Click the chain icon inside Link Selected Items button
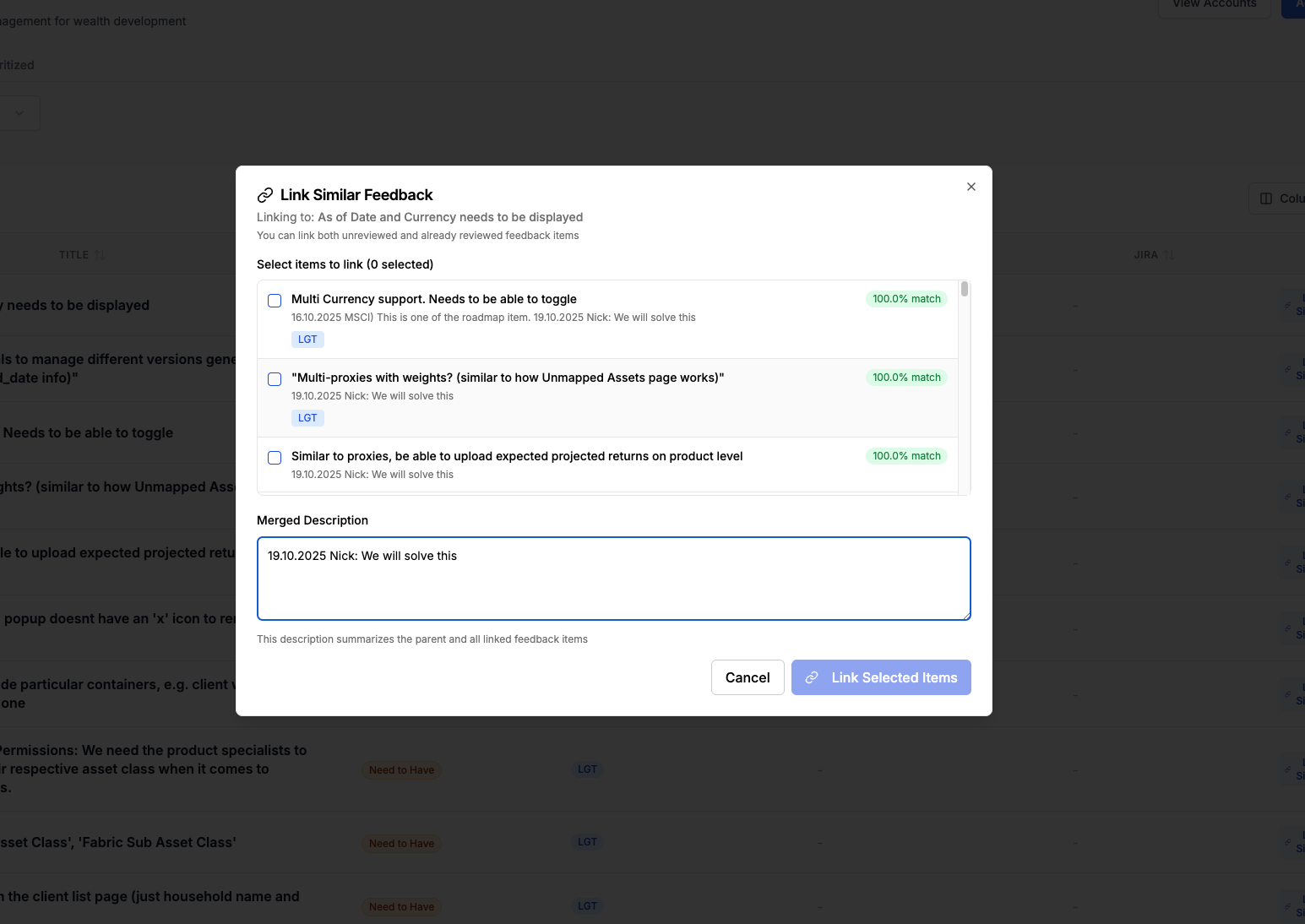 (x=812, y=677)
